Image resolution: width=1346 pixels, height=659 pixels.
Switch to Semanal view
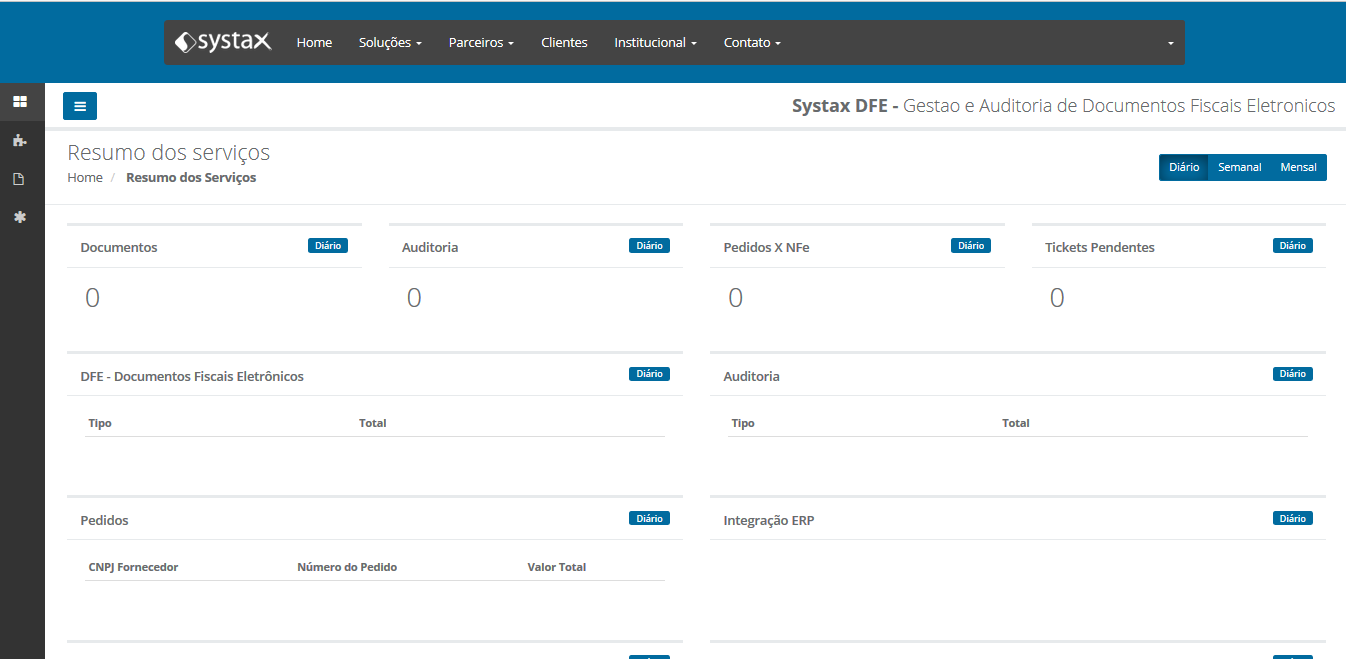[1239, 168]
